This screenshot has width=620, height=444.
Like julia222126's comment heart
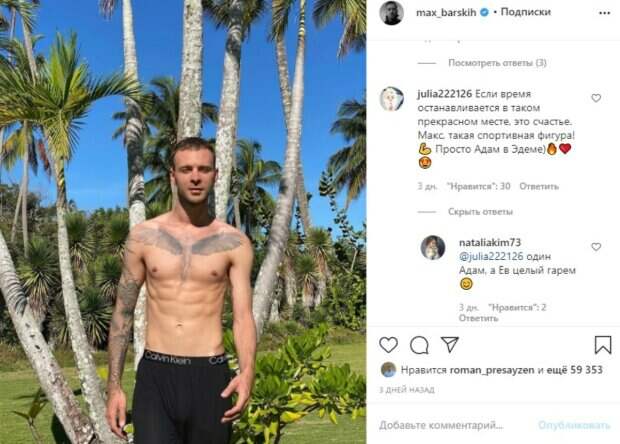coord(596,98)
